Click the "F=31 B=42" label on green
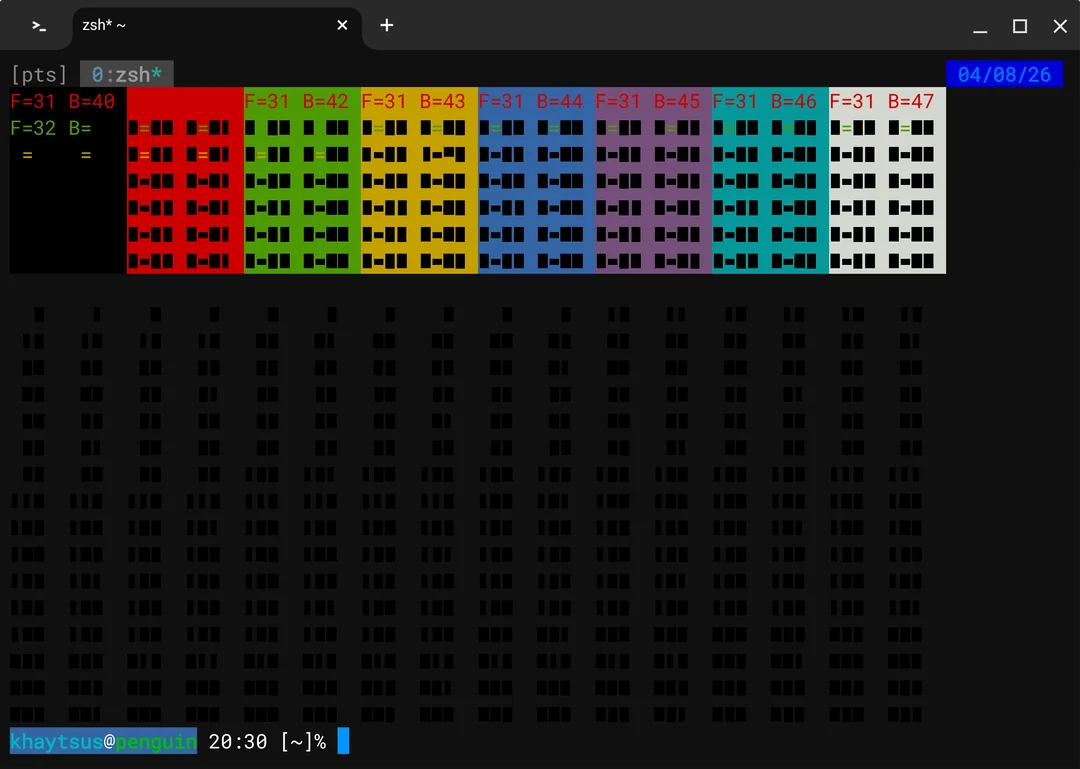This screenshot has height=769, width=1080. click(x=296, y=101)
